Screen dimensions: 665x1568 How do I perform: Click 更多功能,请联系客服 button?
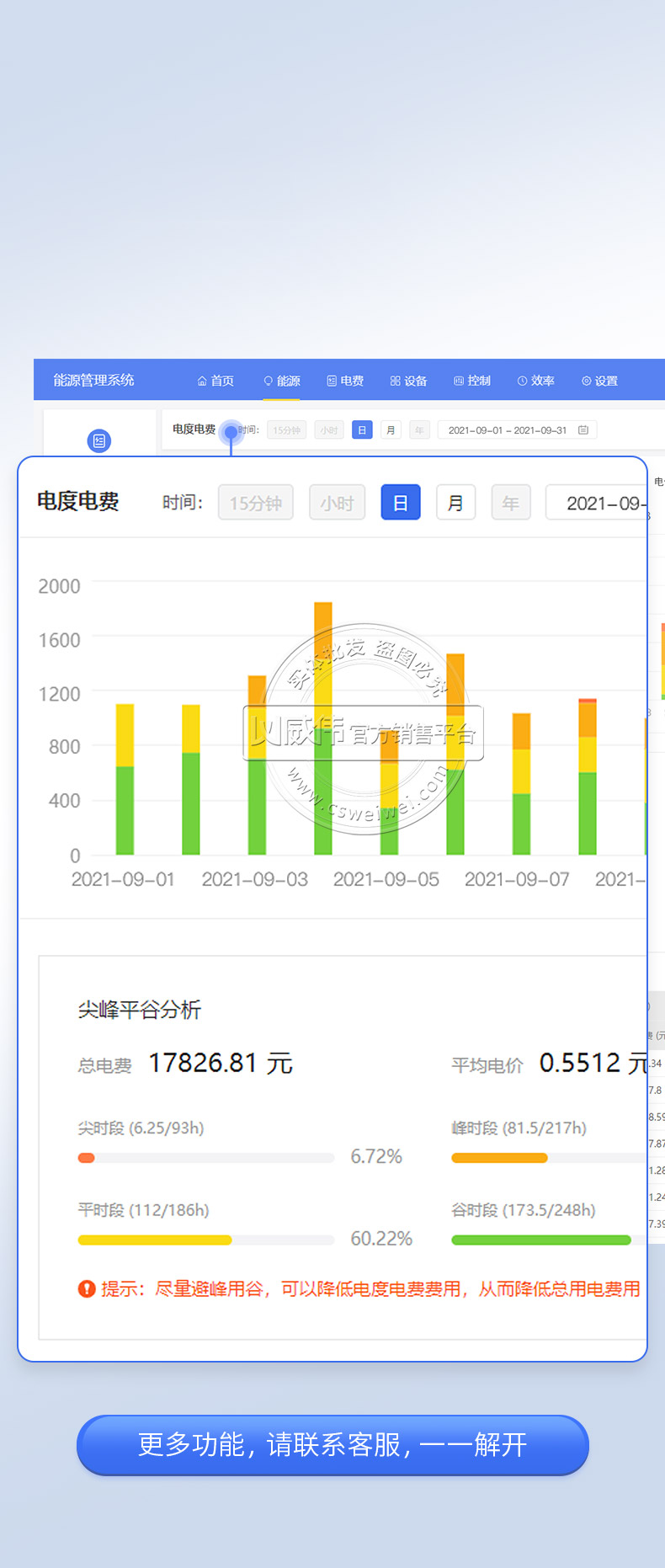tap(332, 1444)
